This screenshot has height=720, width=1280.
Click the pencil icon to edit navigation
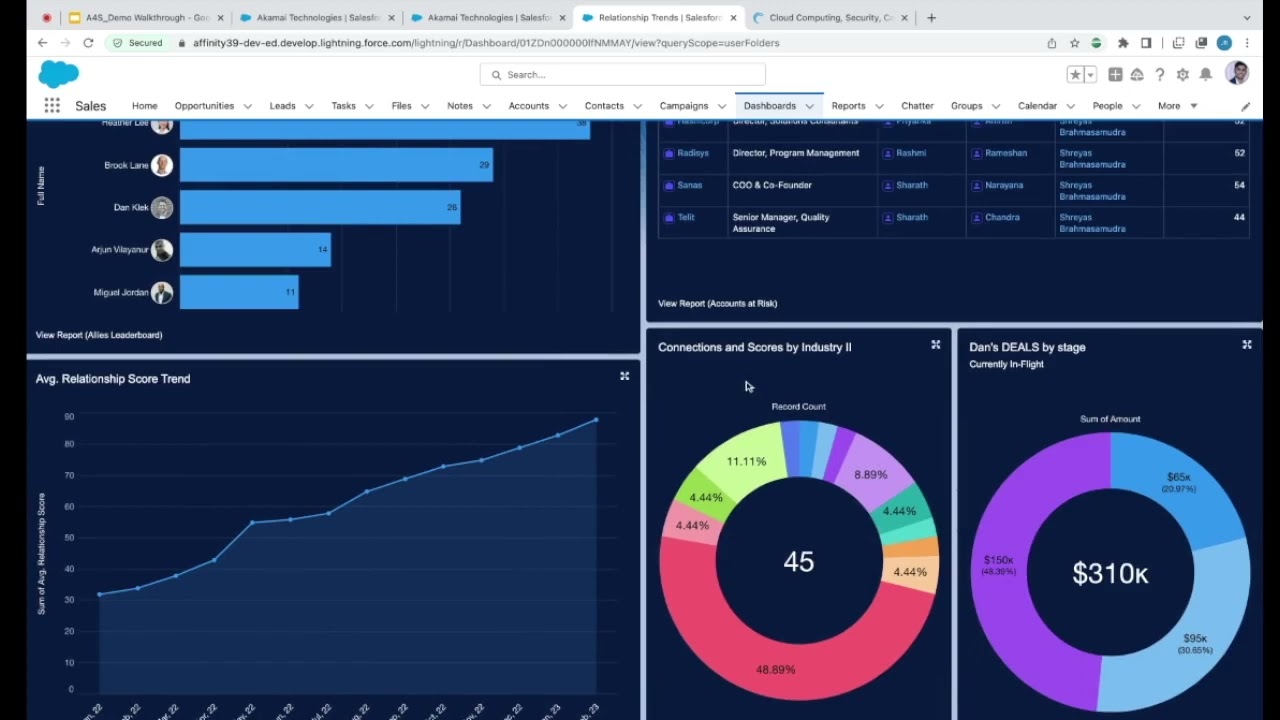pyautogui.click(x=1245, y=106)
